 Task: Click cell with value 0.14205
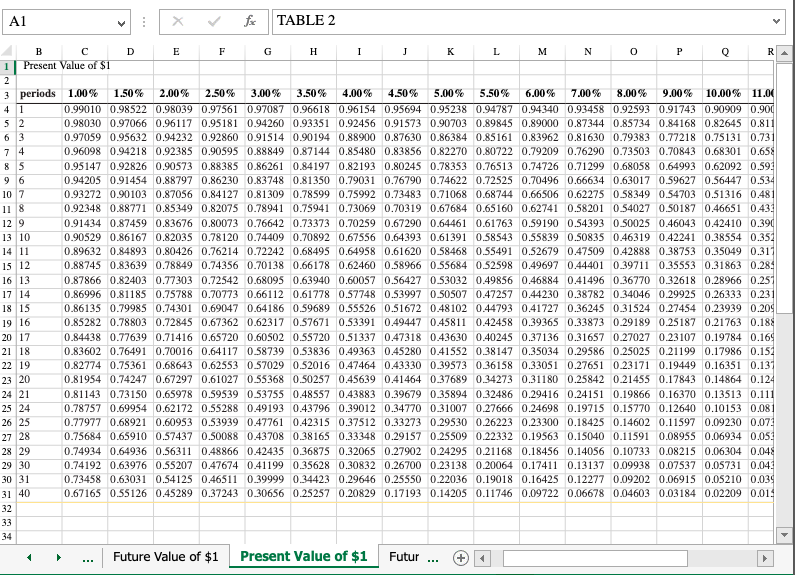pyautogui.click(x=451, y=494)
